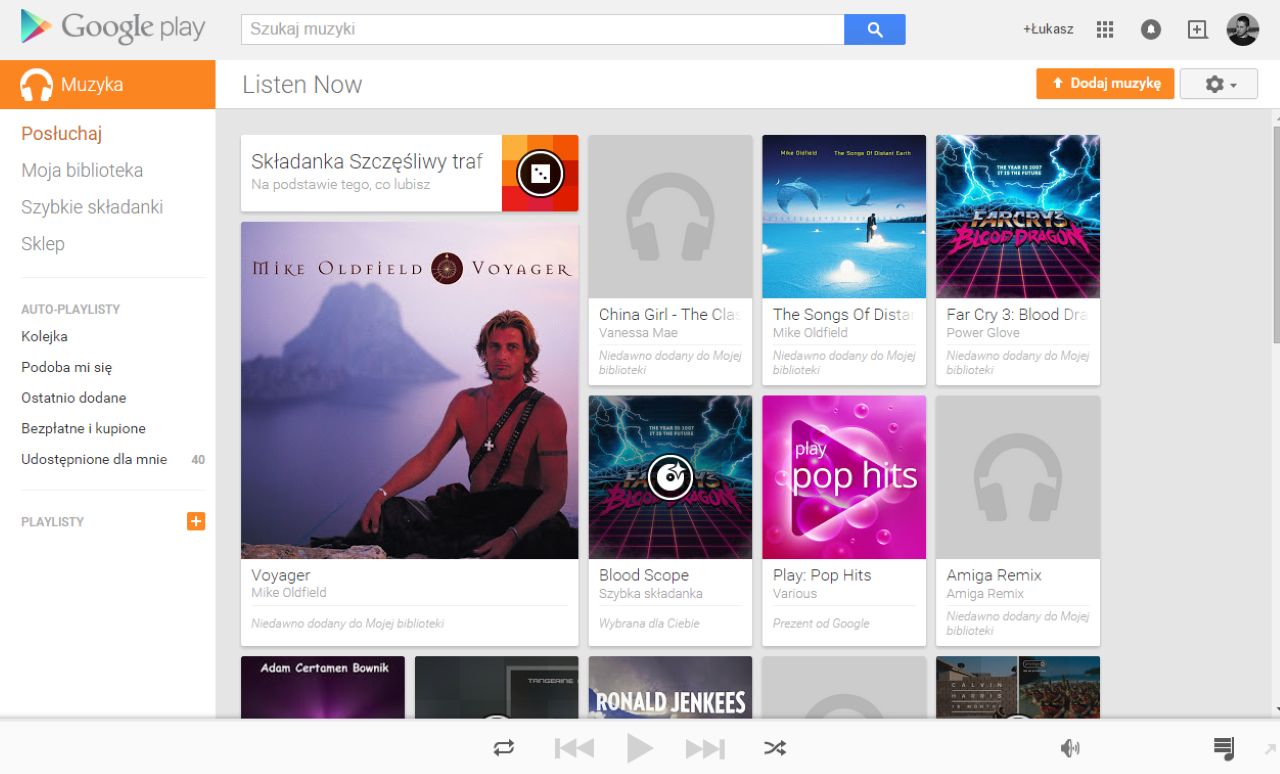1280x774 pixels.
Task: Open the Google apps grid icon
Action: tap(1105, 29)
